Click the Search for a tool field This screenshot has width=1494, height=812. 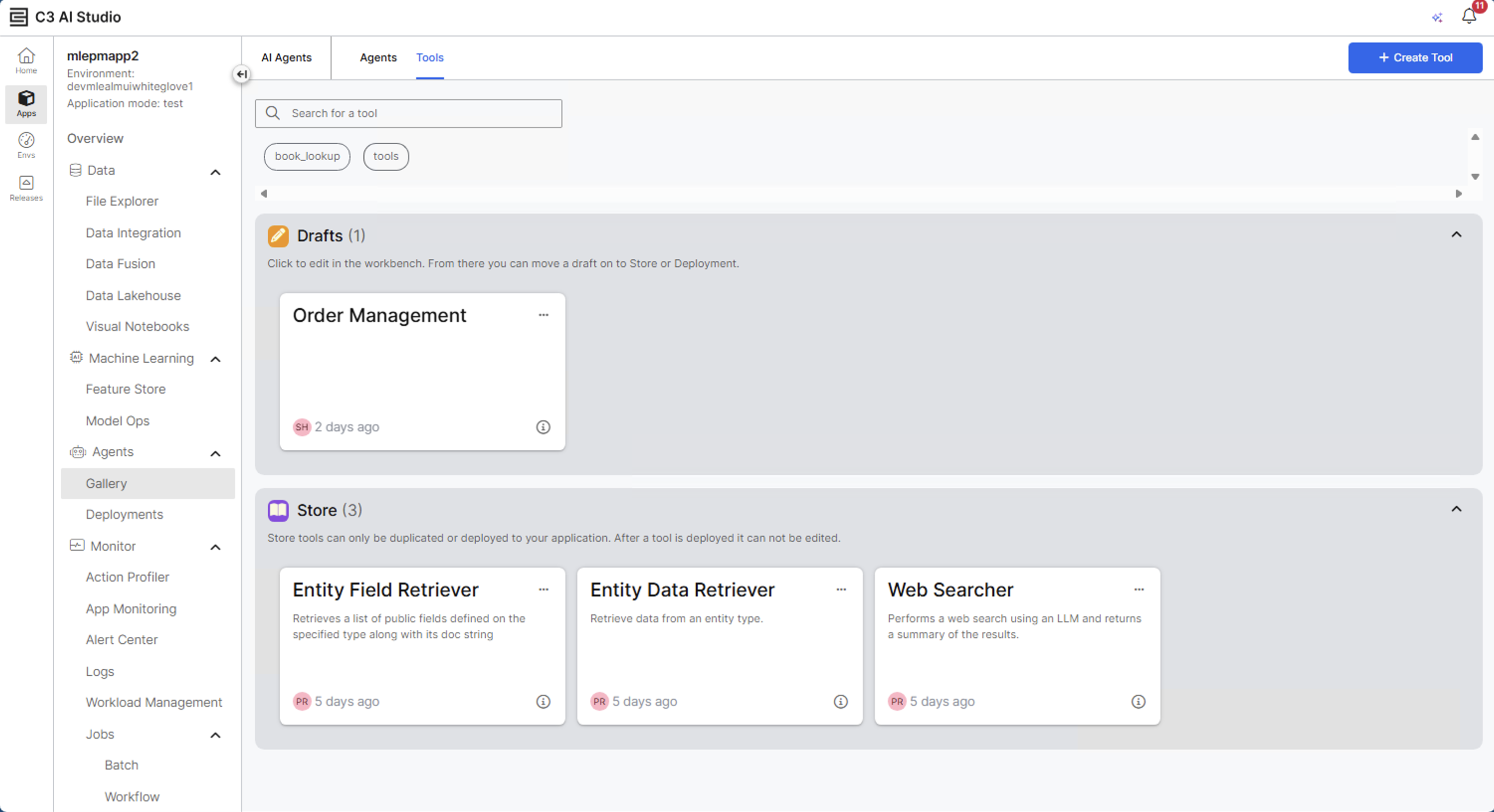(x=408, y=113)
